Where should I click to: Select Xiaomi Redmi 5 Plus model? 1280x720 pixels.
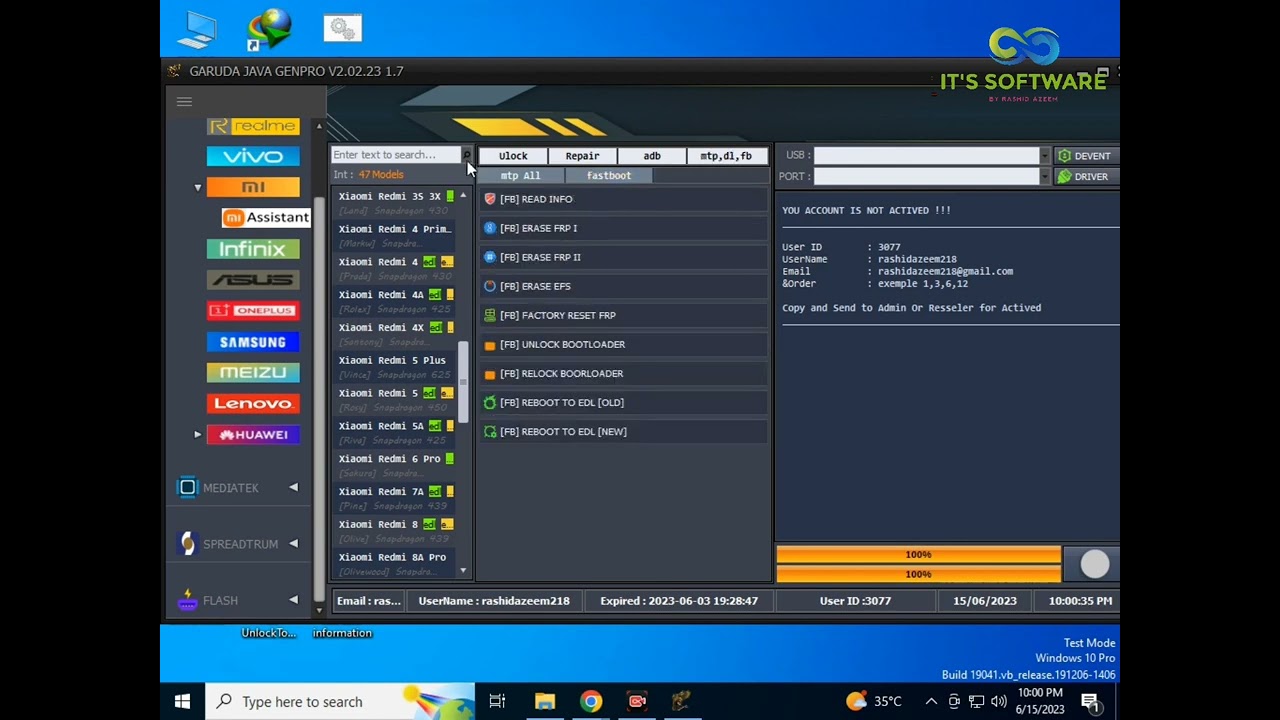click(x=394, y=366)
